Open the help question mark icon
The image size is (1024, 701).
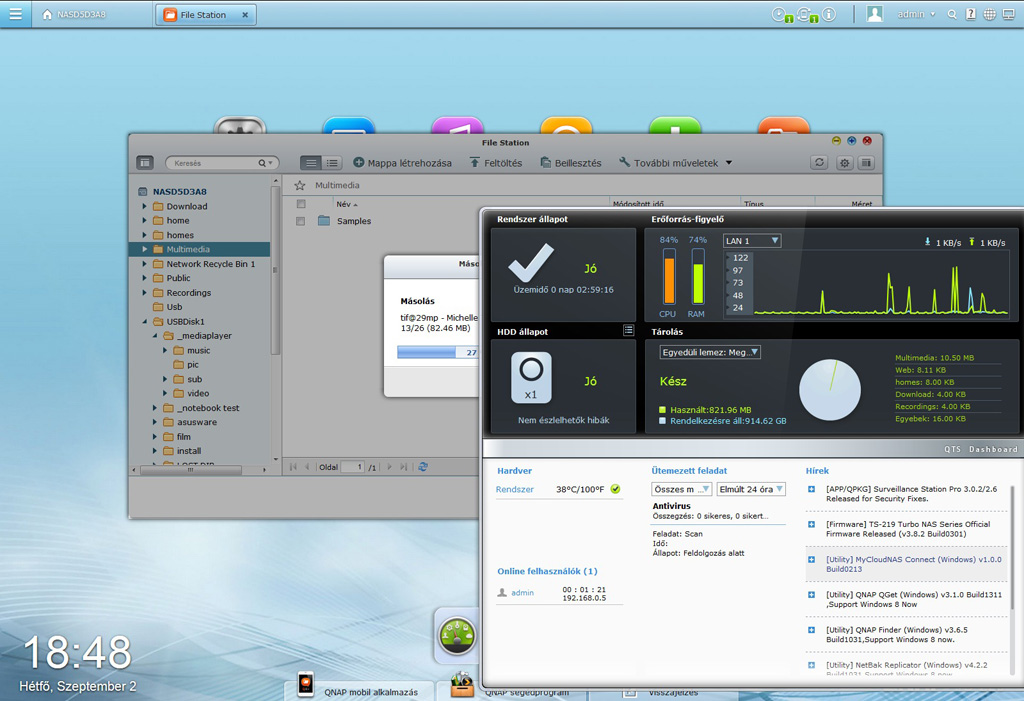(971, 14)
